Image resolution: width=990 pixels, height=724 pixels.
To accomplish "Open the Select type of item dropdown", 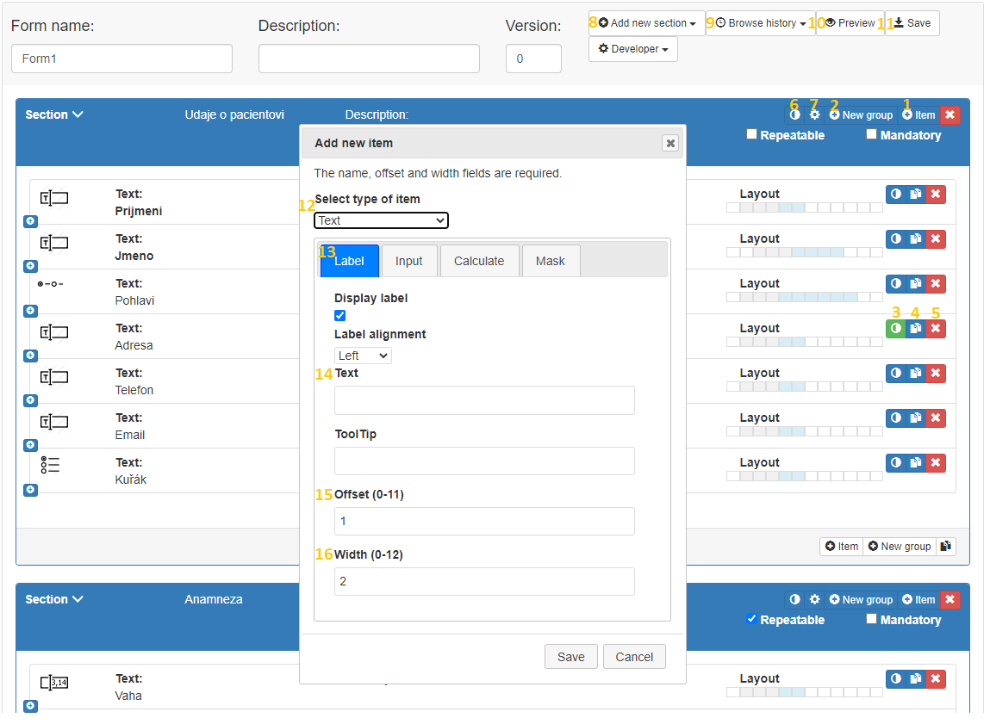I will pyautogui.click(x=381, y=220).
